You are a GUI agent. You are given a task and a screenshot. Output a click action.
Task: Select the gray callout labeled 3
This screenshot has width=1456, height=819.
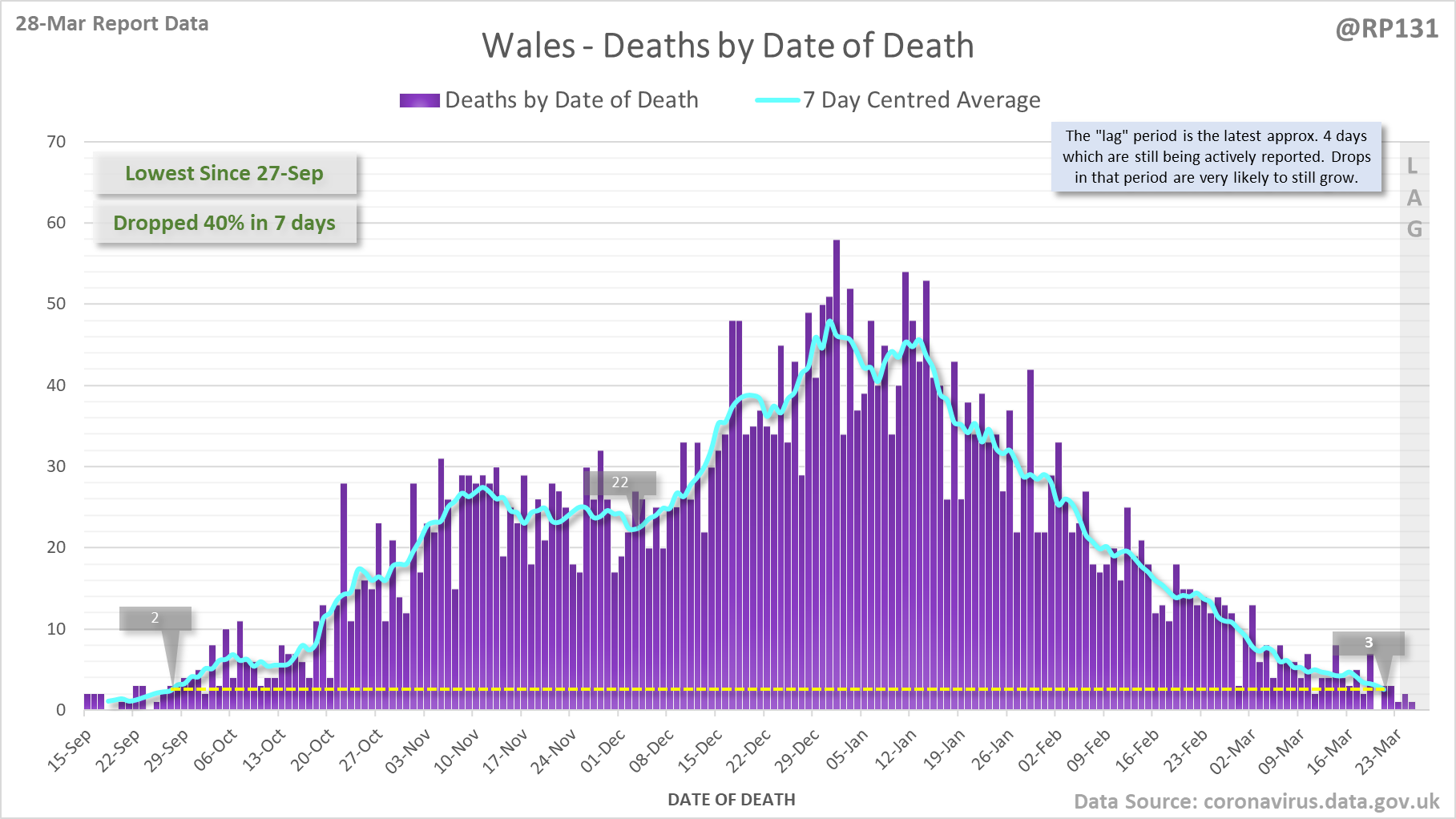tap(1368, 643)
